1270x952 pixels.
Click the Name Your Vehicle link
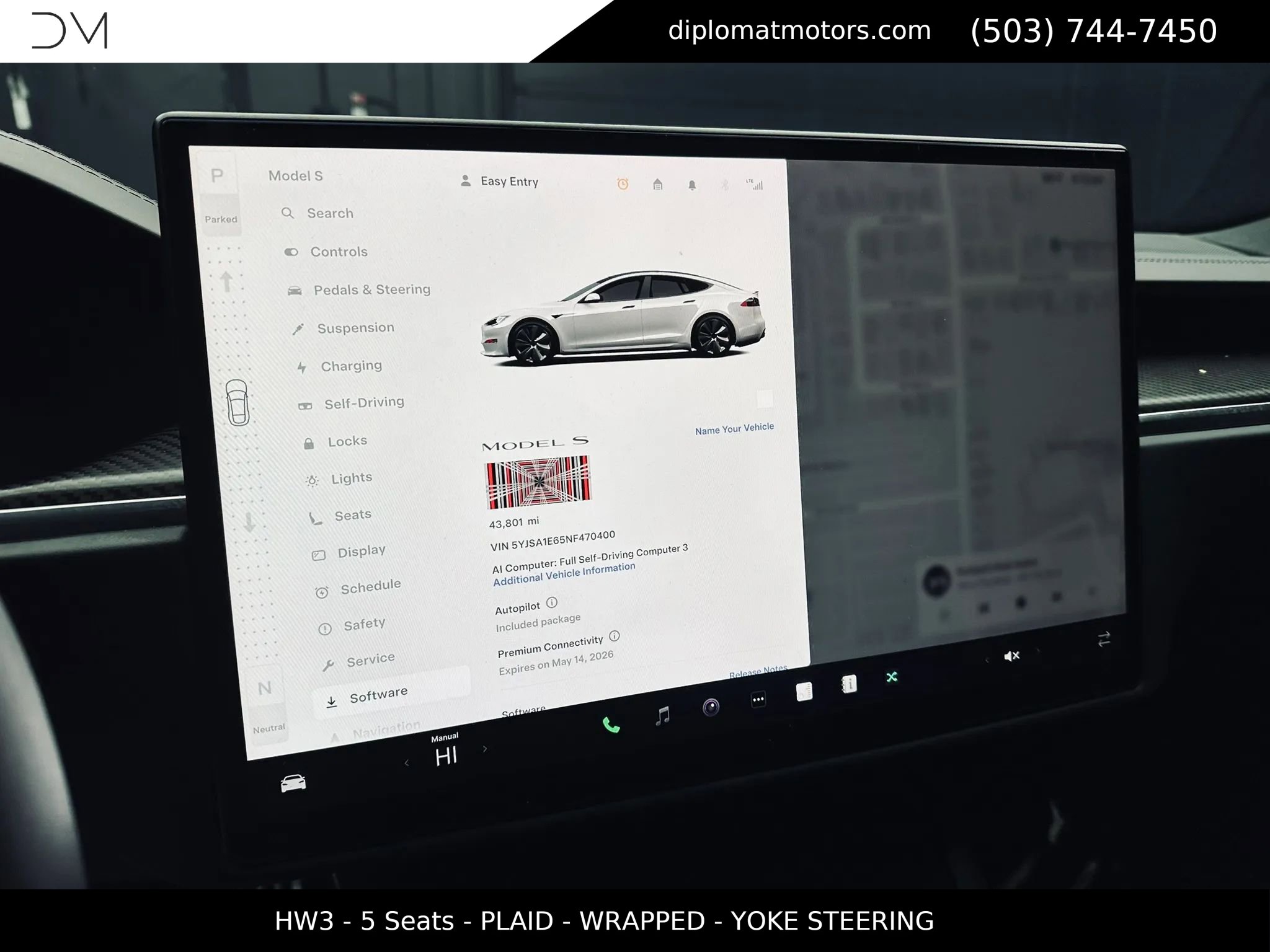click(734, 429)
